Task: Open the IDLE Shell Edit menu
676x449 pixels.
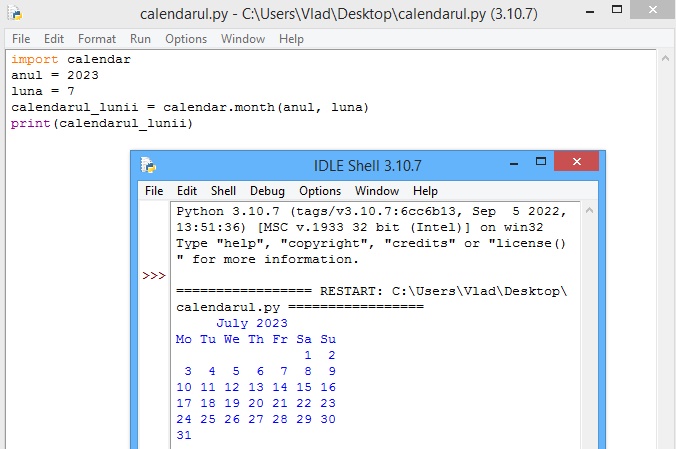Action: pyautogui.click(x=187, y=191)
